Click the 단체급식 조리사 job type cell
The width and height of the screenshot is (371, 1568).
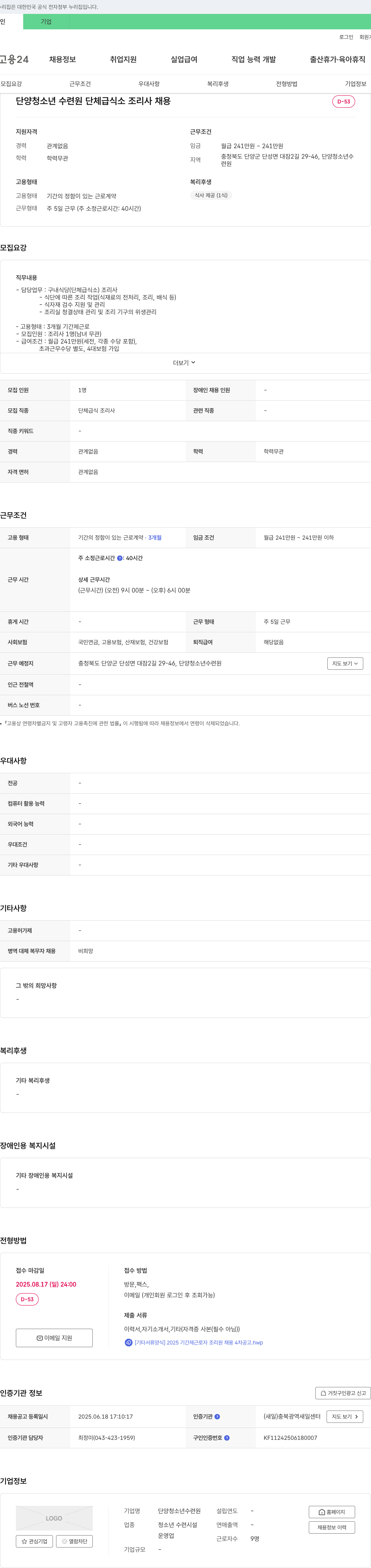[96, 411]
